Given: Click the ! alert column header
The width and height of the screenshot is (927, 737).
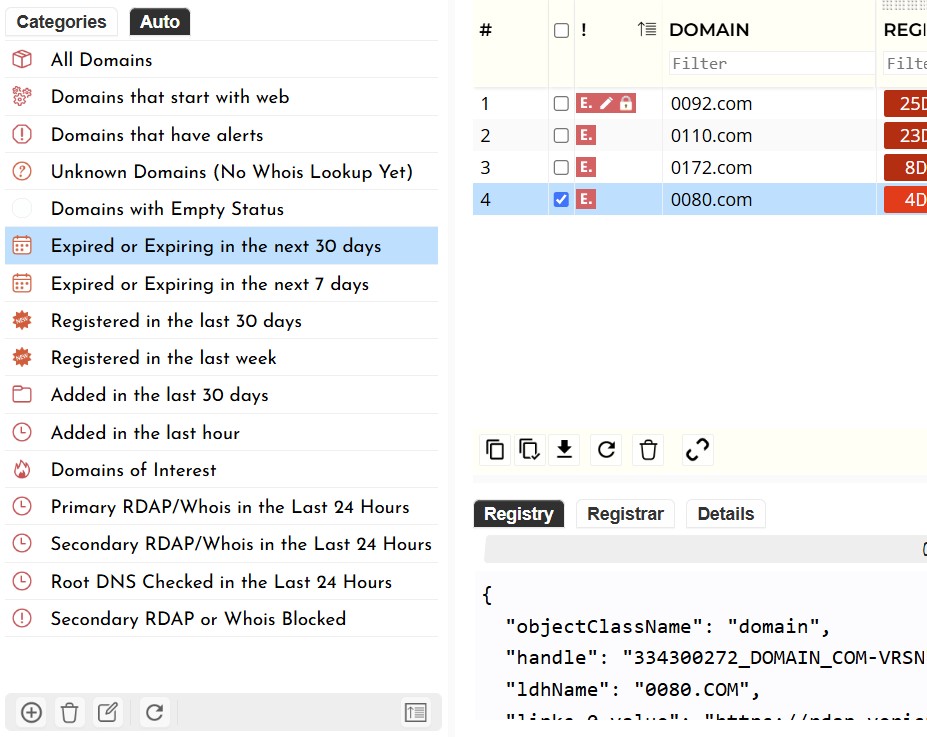Looking at the screenshot, I should pyautogui.click(x=584, y=30).
